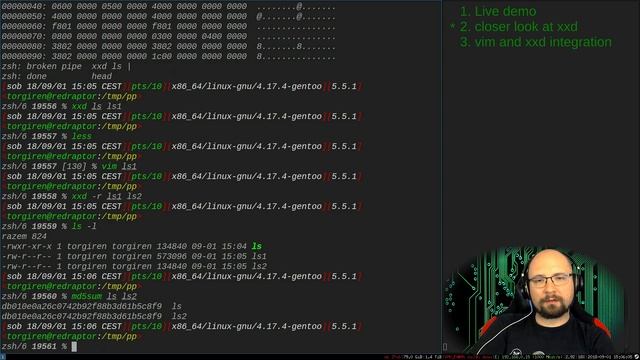Click the "xxd -r ls1 ls2" command

107,196
